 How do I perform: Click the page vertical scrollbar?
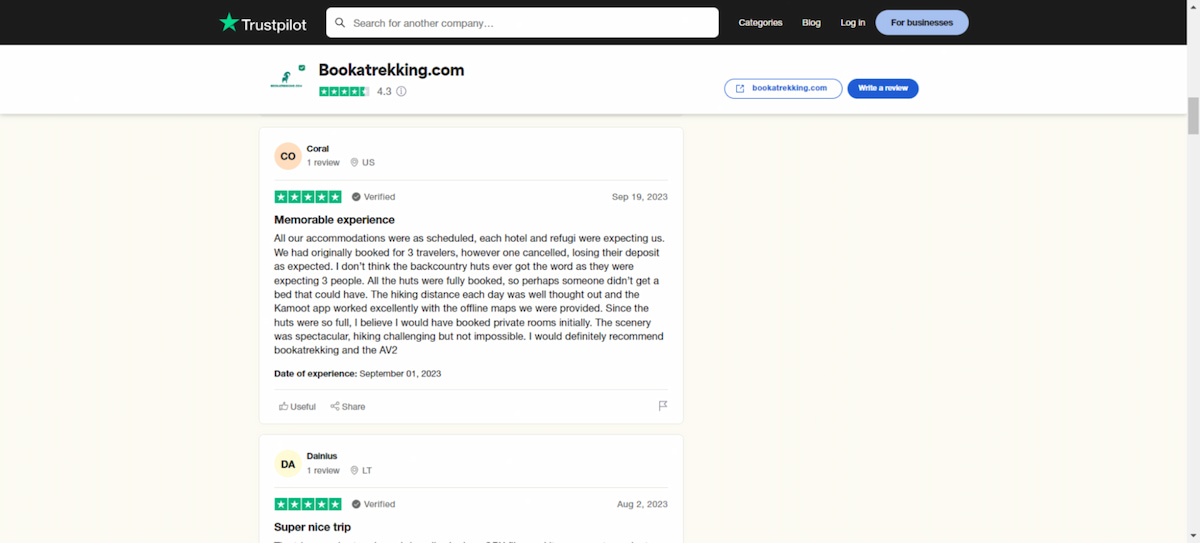tap(1192, 115)
